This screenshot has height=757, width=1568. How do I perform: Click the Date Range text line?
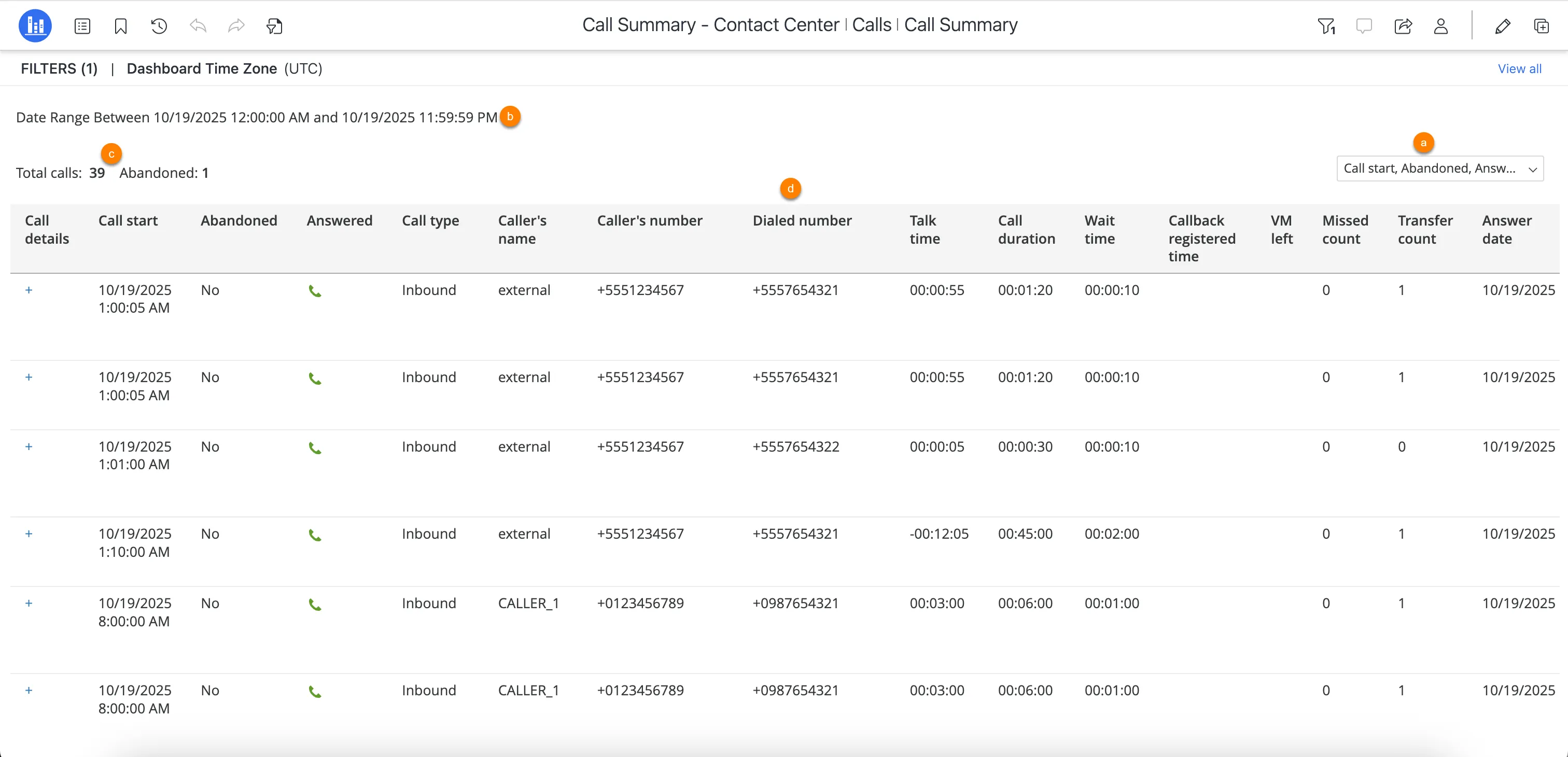point(256,118)
